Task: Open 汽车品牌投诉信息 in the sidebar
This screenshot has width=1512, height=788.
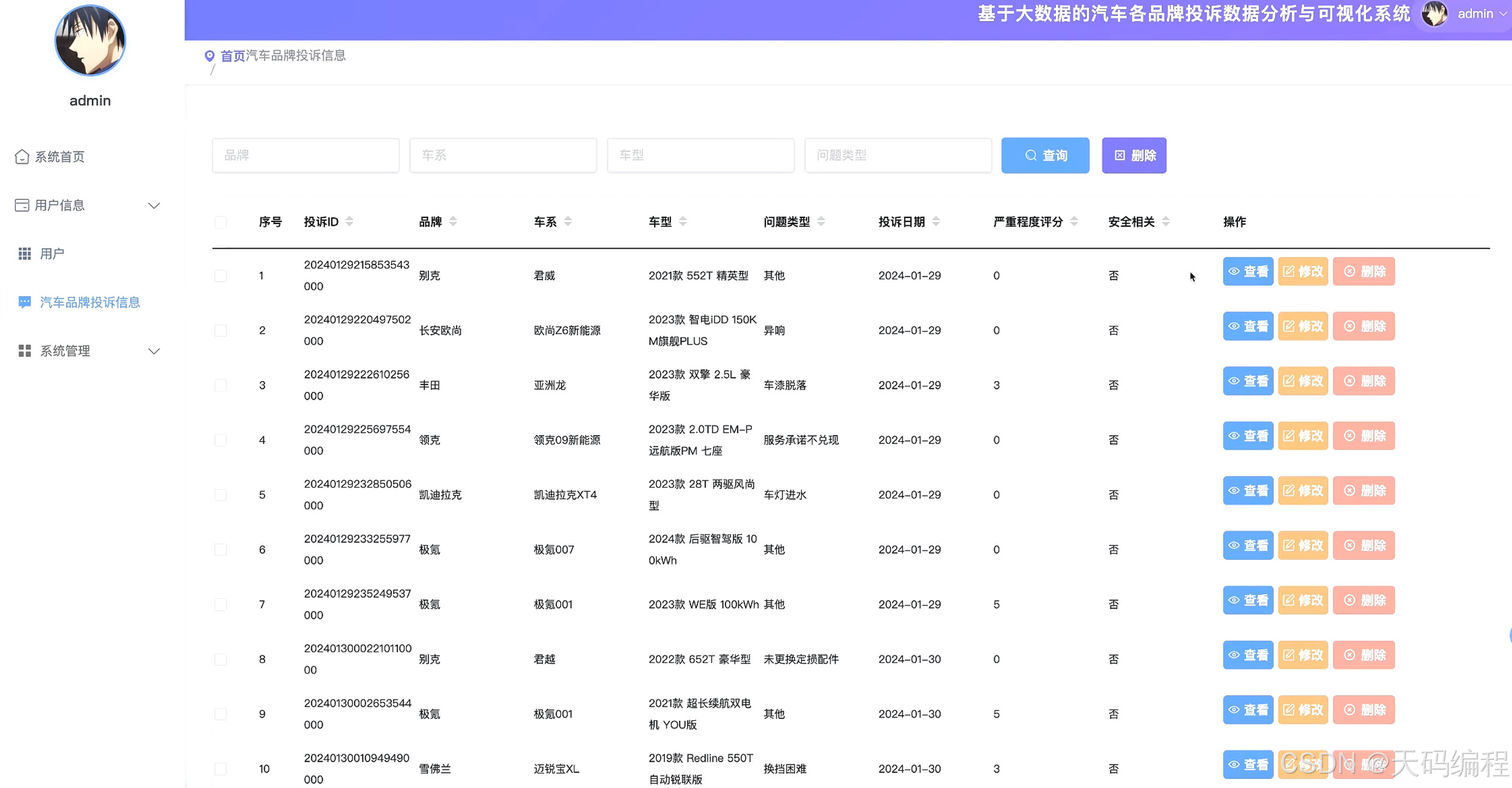Action: coord(90,302)
